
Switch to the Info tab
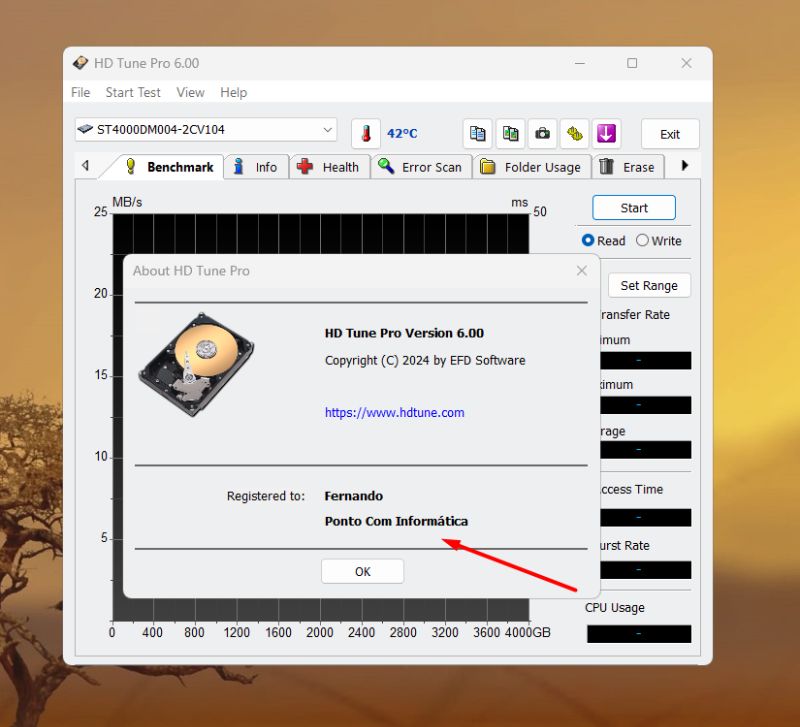point(256,167)
